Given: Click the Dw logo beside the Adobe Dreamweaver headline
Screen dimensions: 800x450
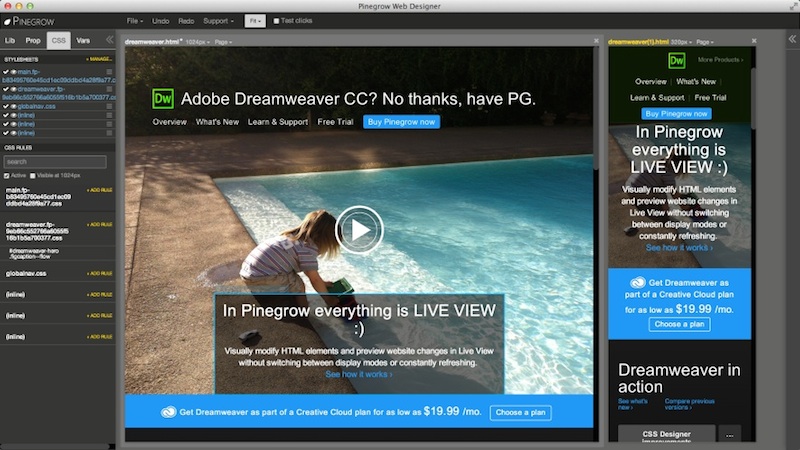Looking at the screenshot, I should tap(163, 98).
